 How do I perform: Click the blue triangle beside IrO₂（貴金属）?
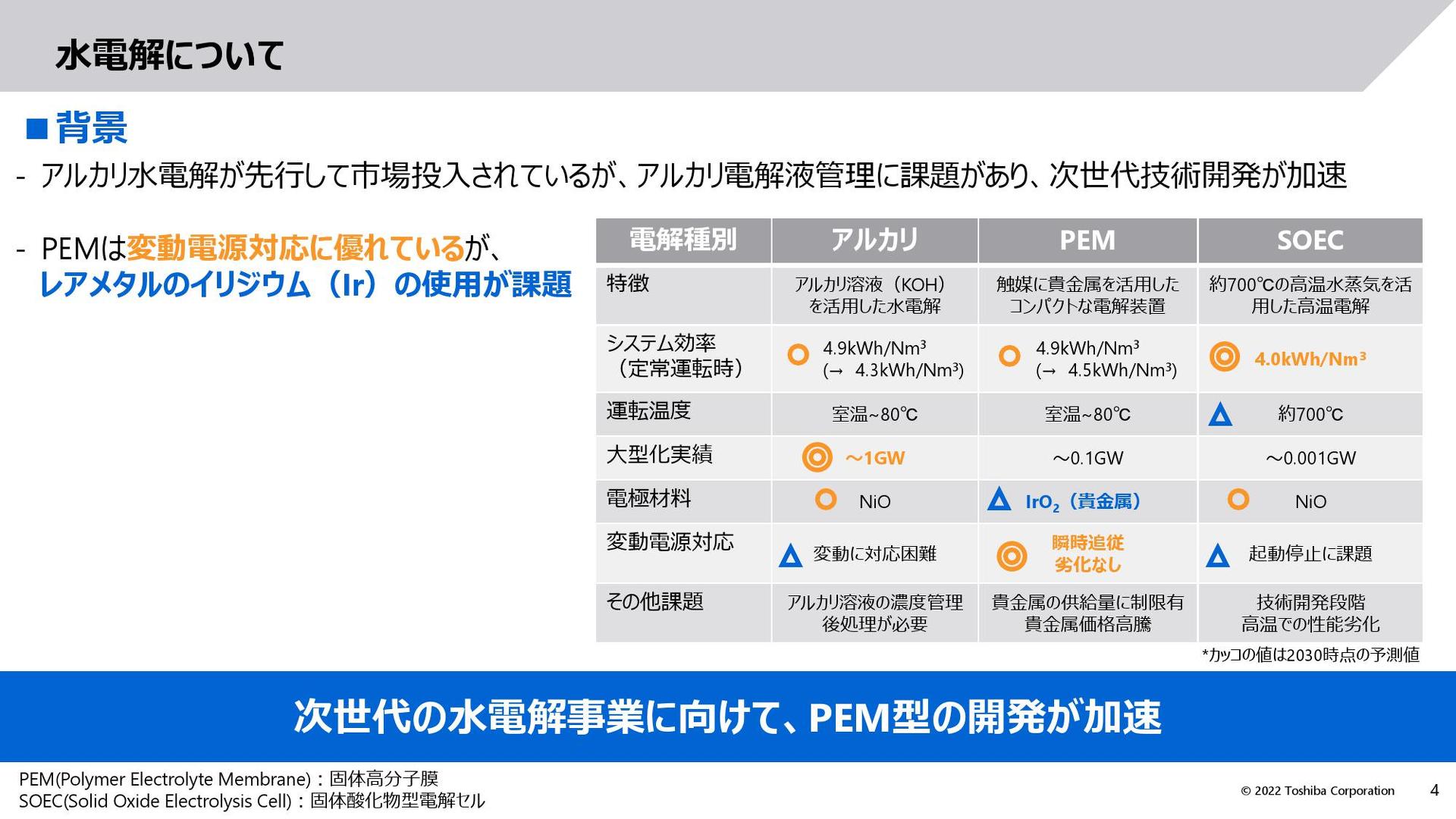999,499
